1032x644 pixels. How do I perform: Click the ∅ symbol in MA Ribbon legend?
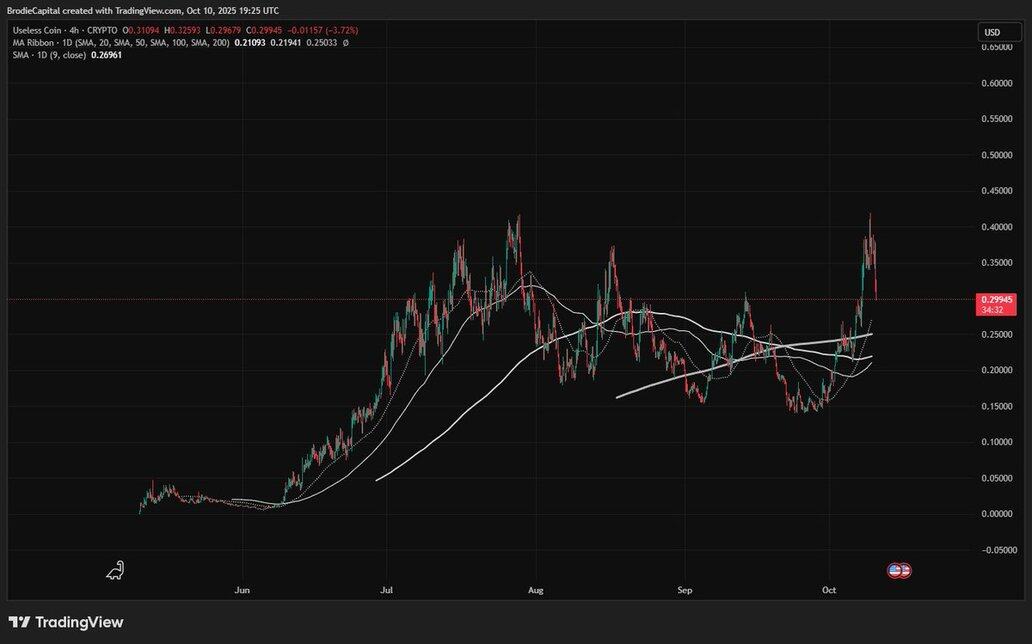tap(346, 43)
